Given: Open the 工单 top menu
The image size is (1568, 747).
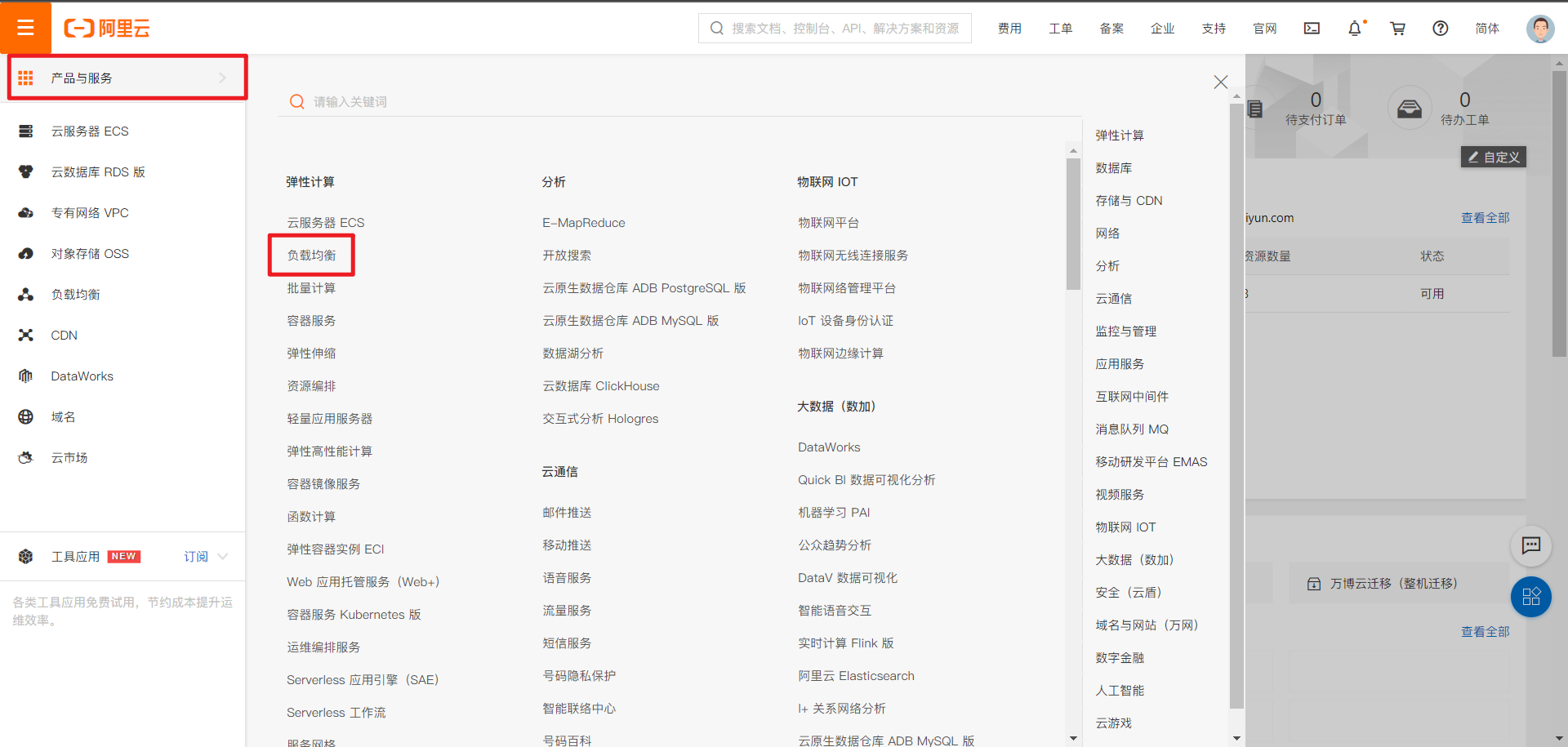Looking at the screenshot, I should click(1061, 29).
